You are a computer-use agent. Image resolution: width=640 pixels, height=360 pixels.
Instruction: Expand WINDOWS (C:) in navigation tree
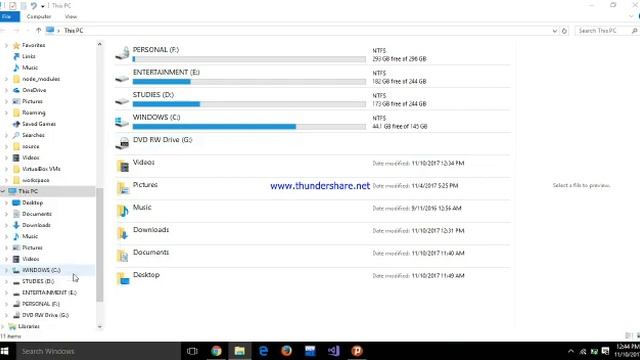pyautogui.click(x=6, y=270)
